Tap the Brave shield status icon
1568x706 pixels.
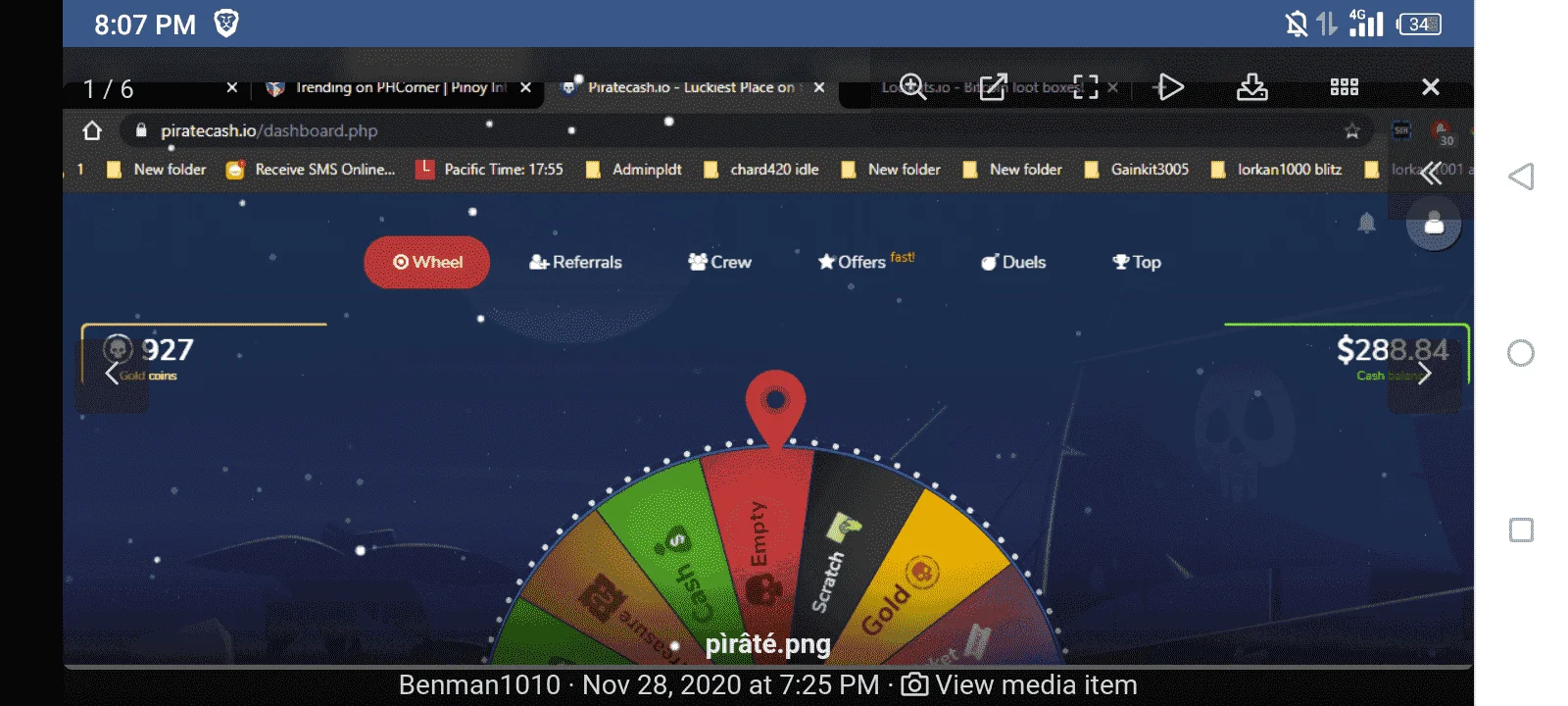tap(226, 24)
